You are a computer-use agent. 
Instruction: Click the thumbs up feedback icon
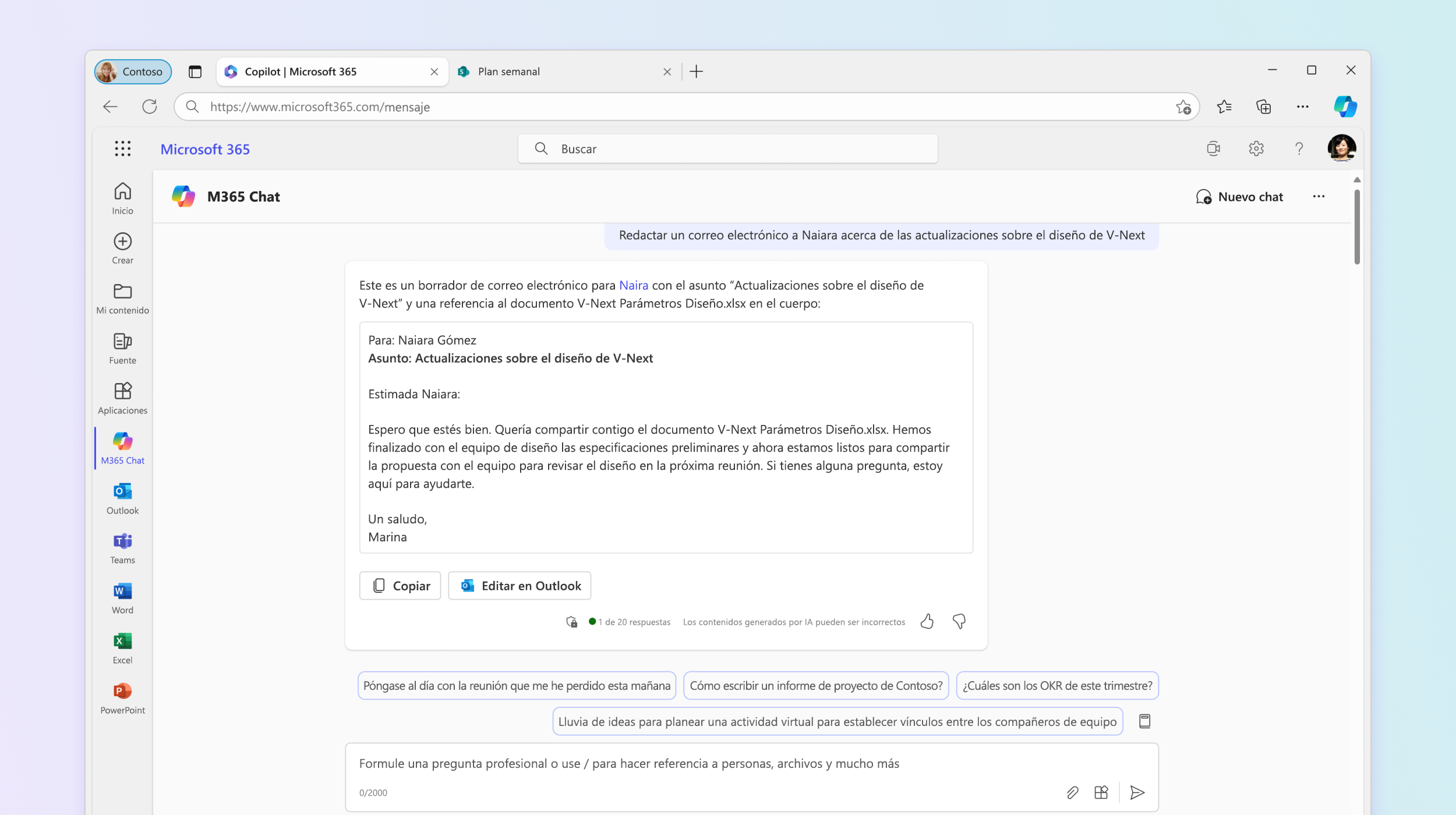pyautogui.click(x=927, y=622)
